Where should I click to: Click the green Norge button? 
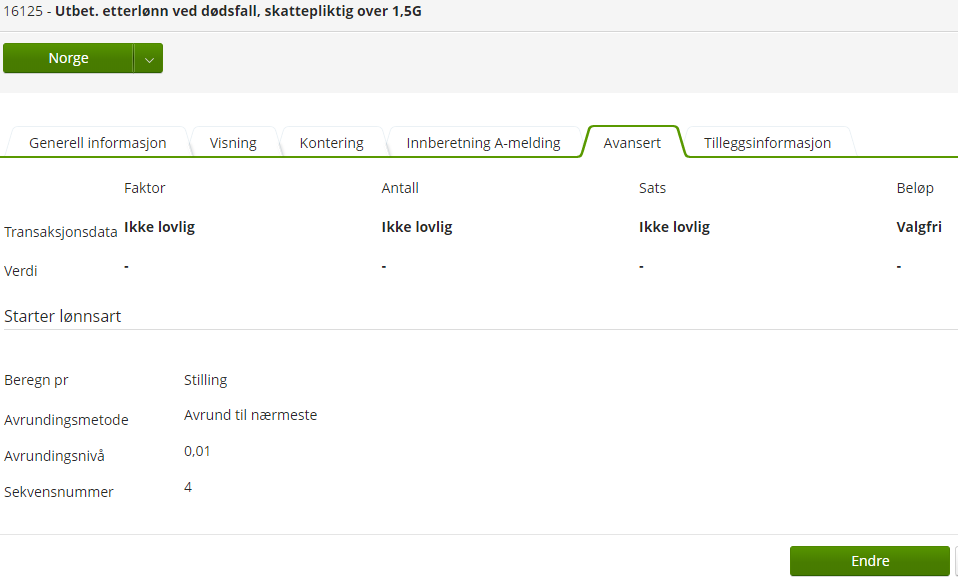point(68,59)
